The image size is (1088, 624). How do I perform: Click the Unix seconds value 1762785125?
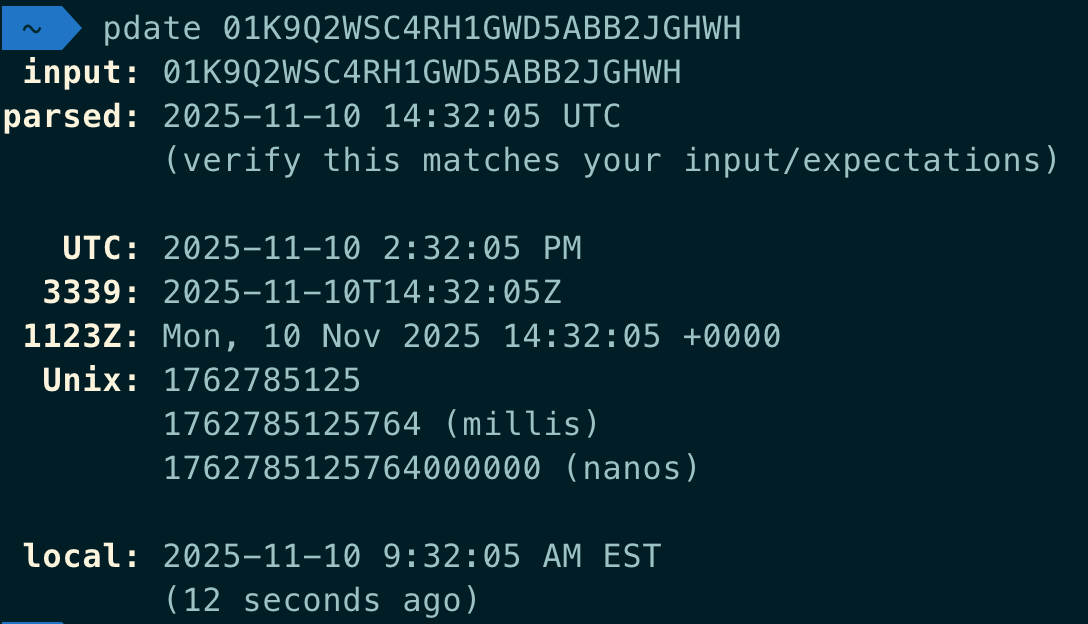[x=262, y=380]
